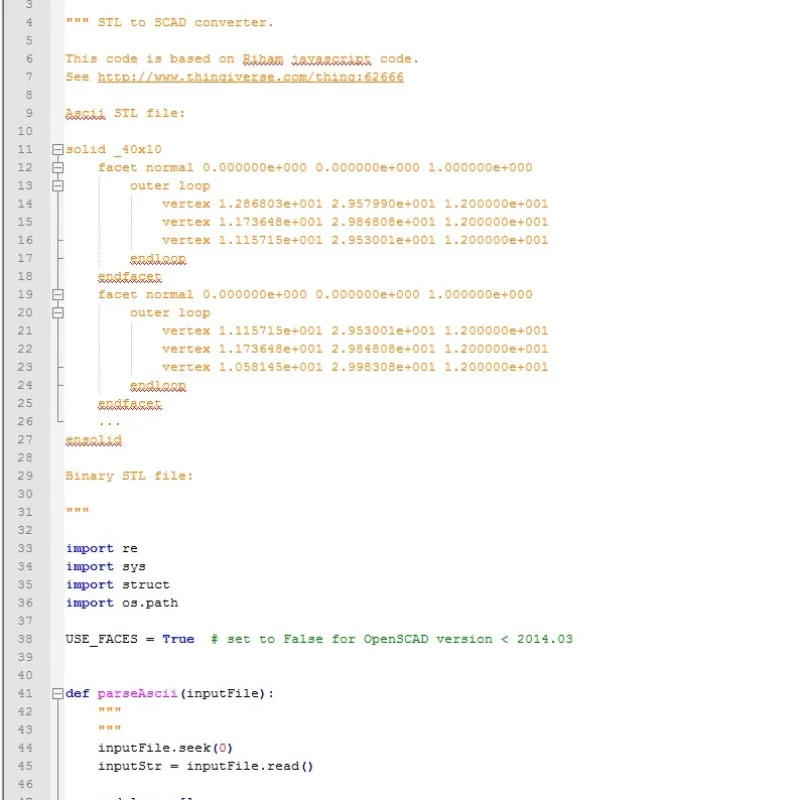Click the underlined word 'javascript'
Screen dimensions: 800x800
331,59
